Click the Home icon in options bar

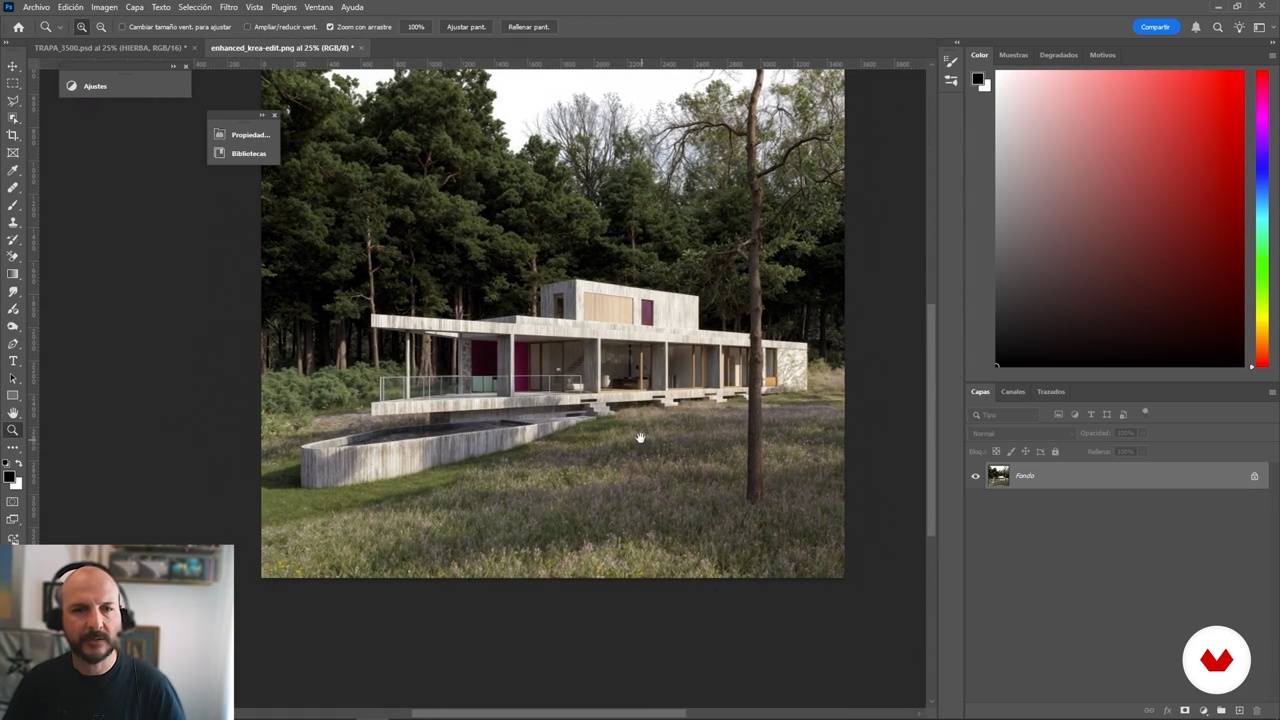click(18, 27)
